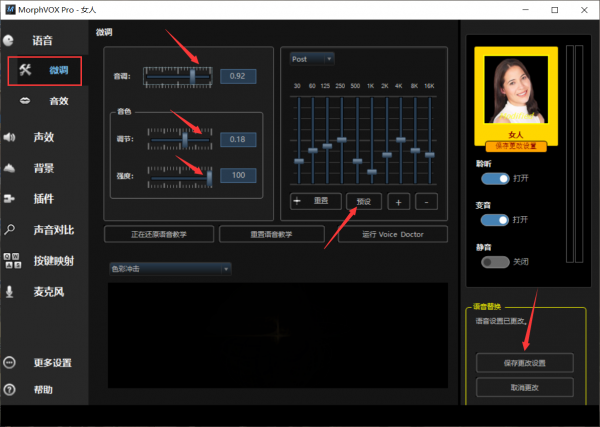Viewport: 600px width, 427px height.
Task: Toggle the 静音 switch
Action: [495, 262]
